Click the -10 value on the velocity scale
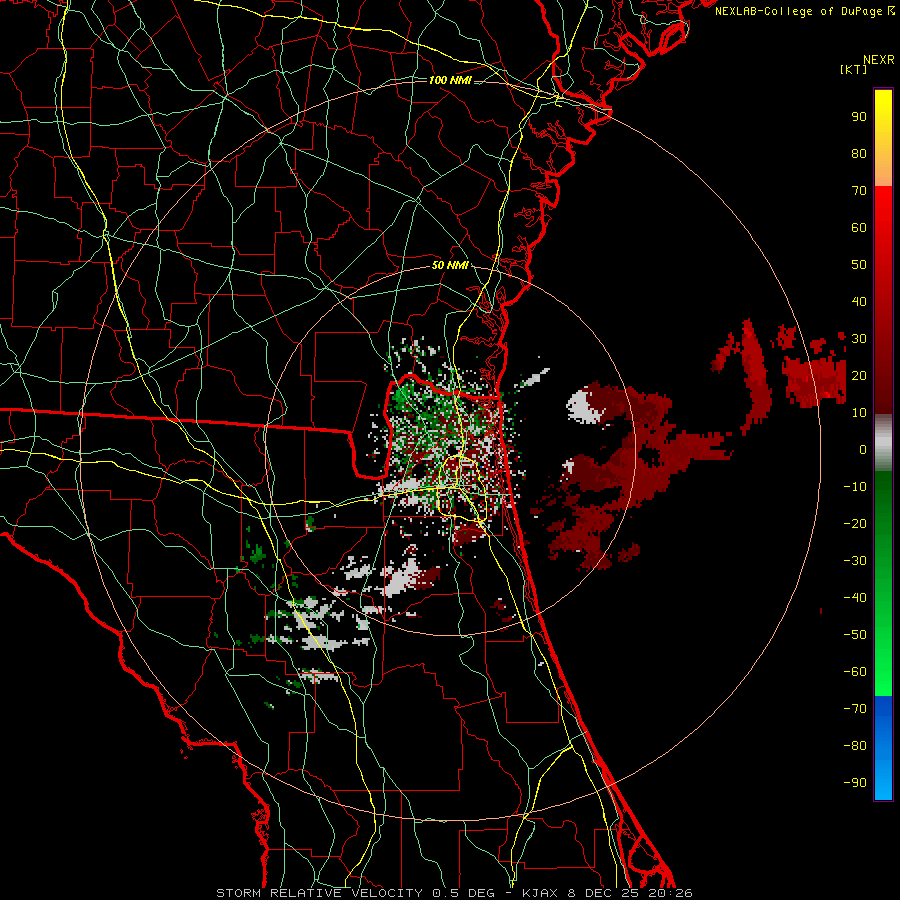This screenshot has height=900, width=900. click(x=855, y=487)
